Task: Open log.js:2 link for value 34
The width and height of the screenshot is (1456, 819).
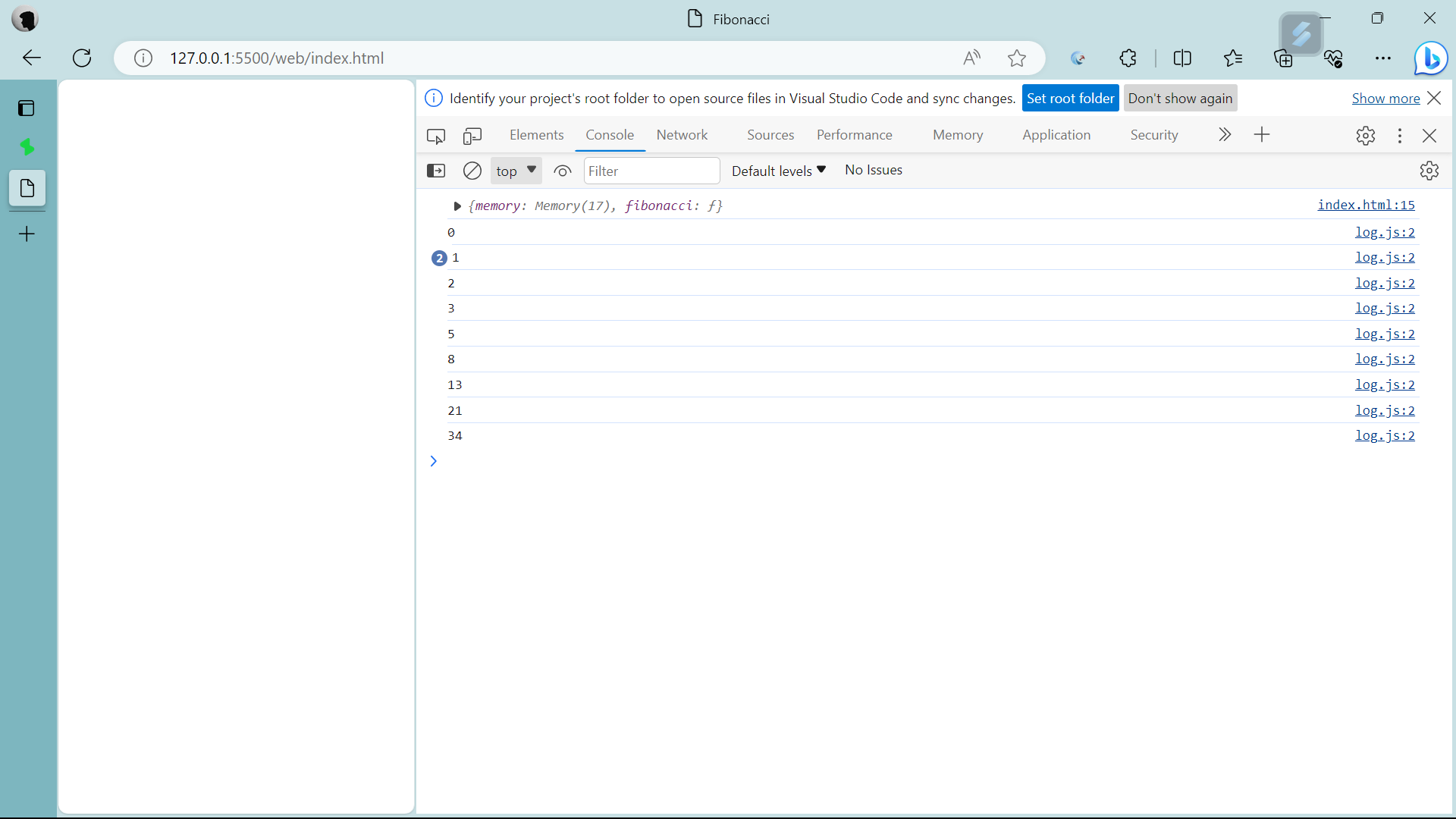Action: pos(1385,435)
